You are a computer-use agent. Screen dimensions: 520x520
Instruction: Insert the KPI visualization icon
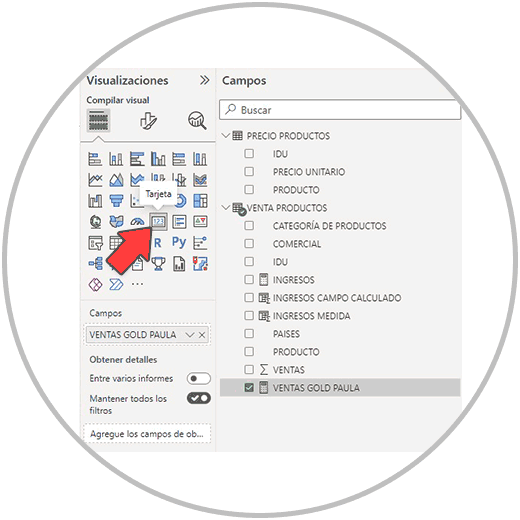click(x=200, y=222)
